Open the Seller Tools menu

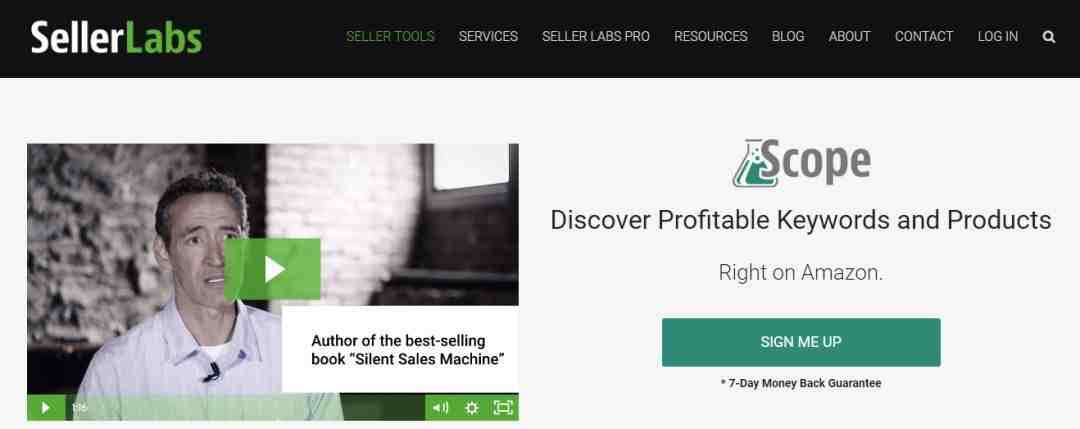pyautogui.click(x=390, y=36)
